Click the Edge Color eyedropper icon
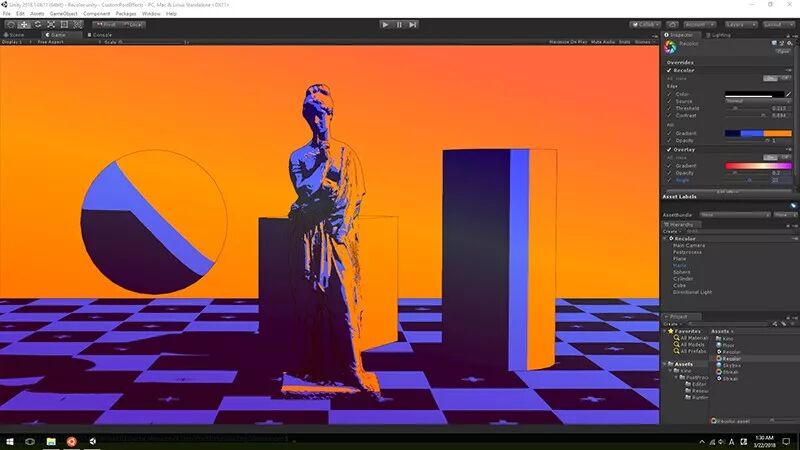 pyautogui.click(x=788, y=94)
